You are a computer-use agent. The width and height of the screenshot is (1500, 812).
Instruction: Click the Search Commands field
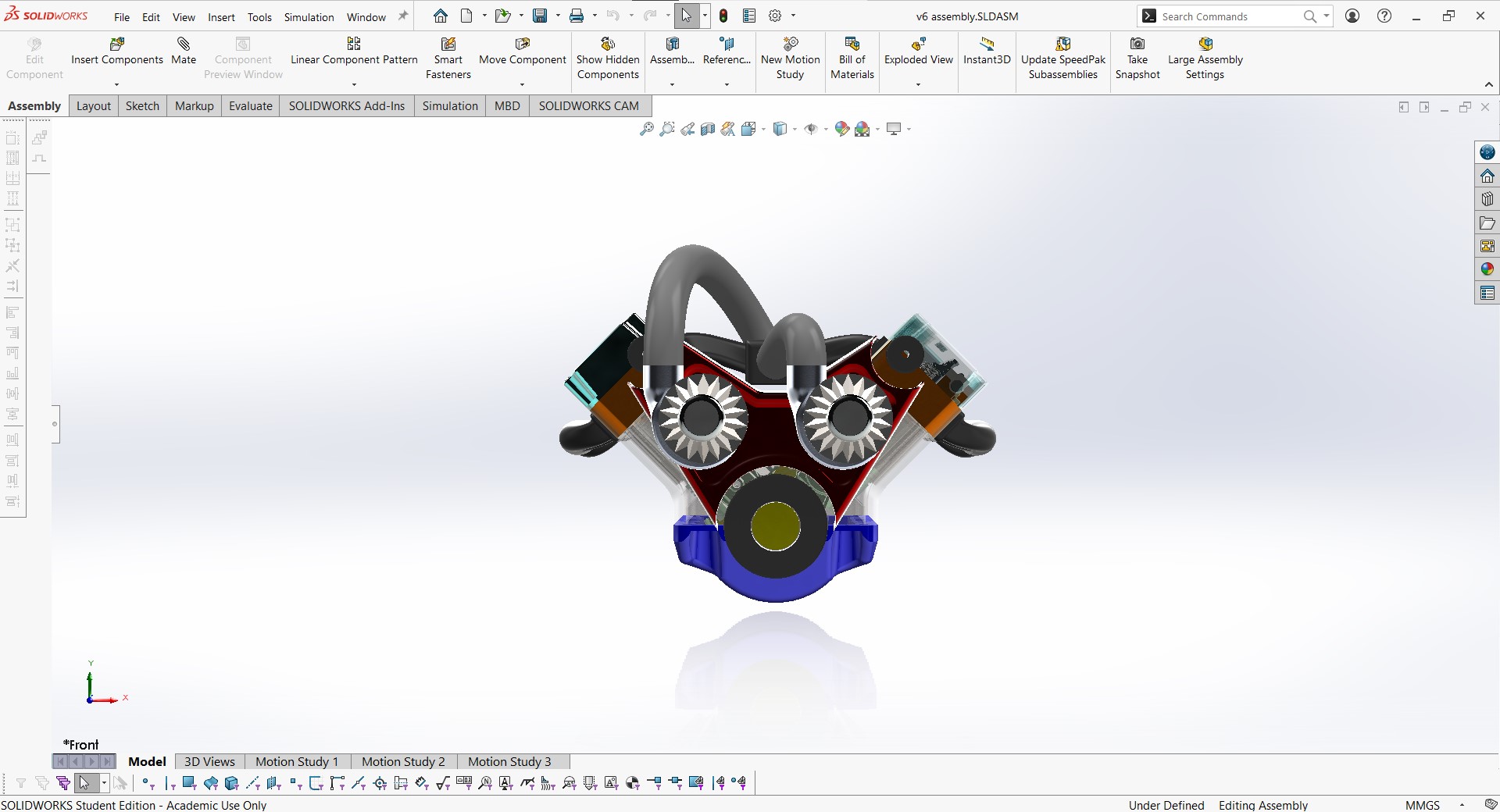[1228, 16]
